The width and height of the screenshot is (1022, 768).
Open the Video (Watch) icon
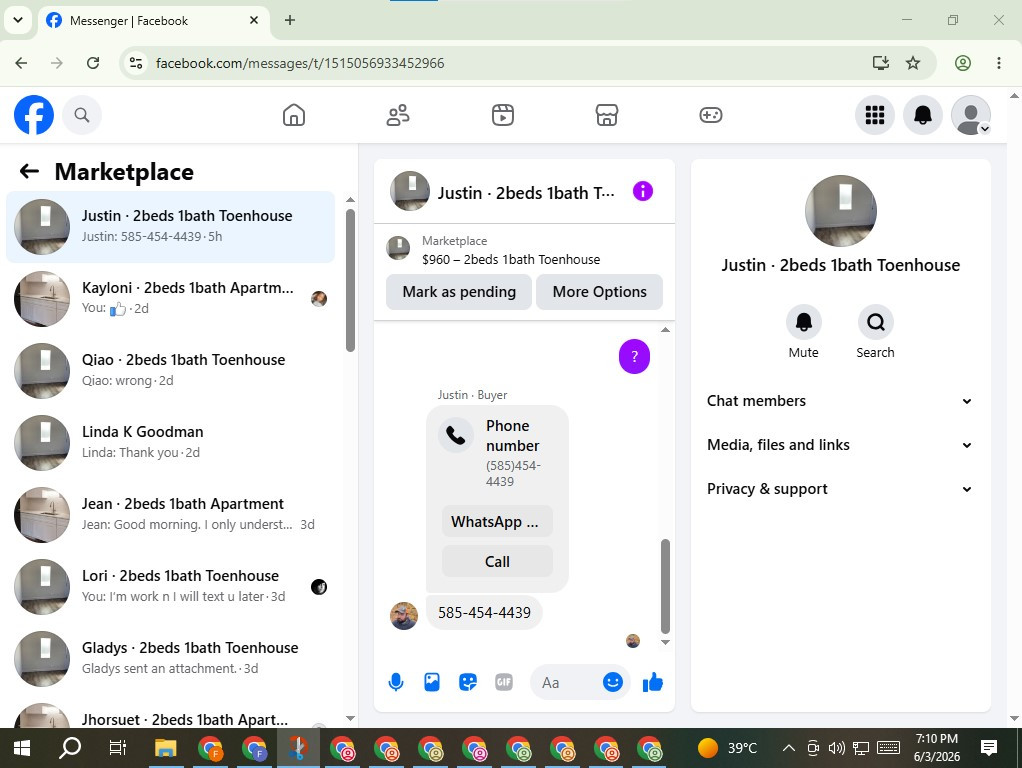coord(503,115)
